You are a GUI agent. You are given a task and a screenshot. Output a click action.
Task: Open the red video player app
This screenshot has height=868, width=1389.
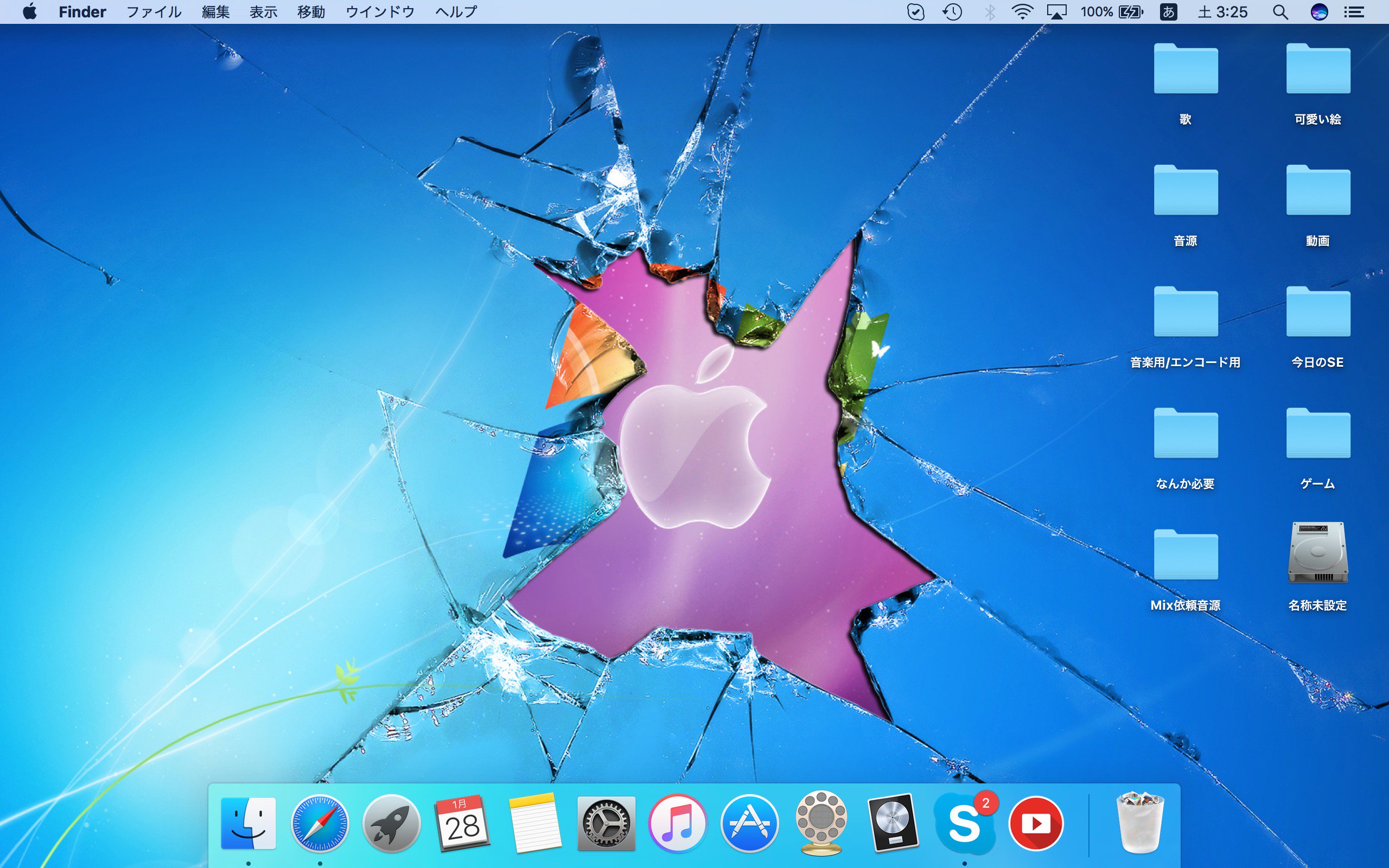(1036, 823)
